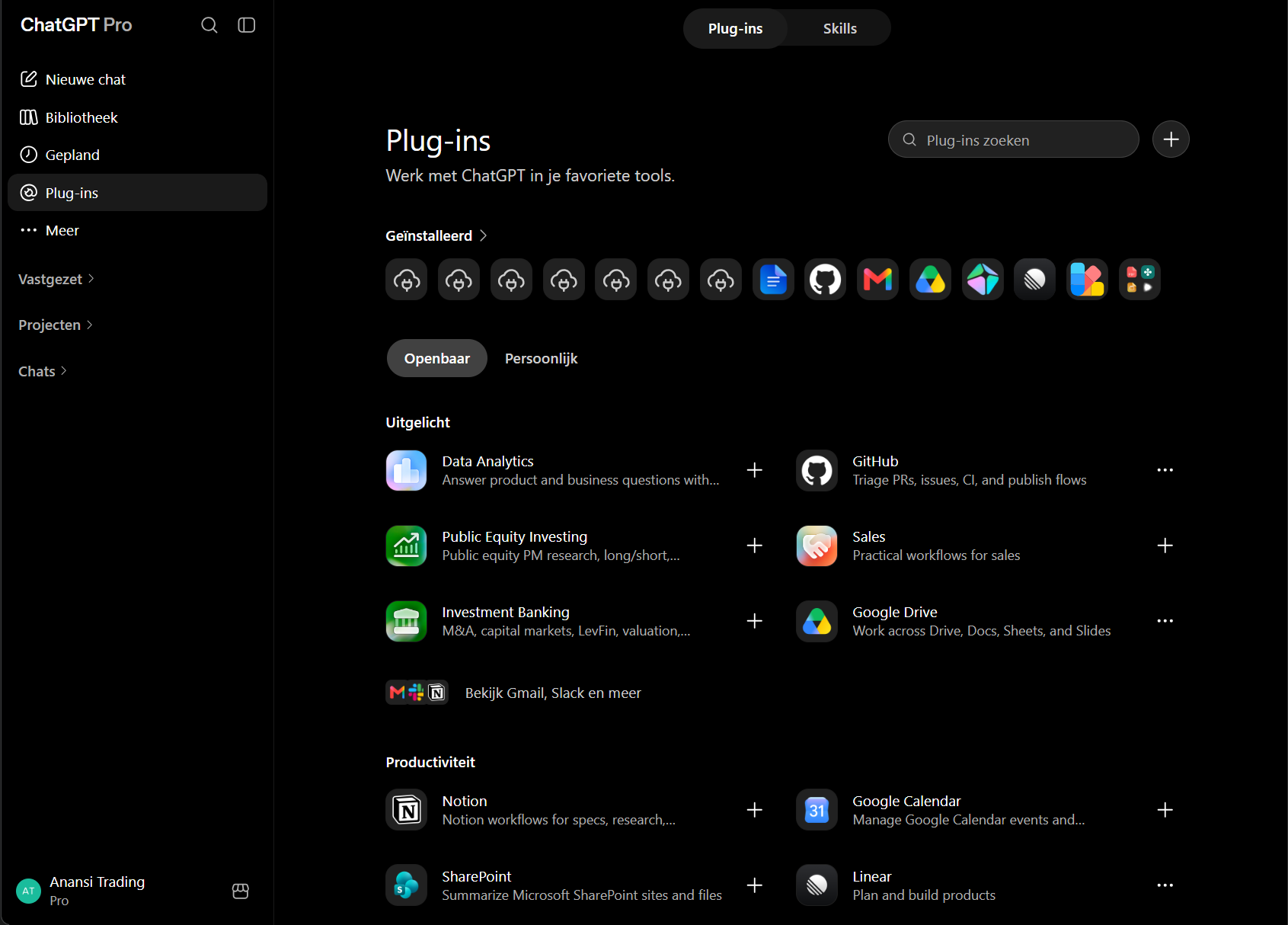Click the SharePoint icon
This screenshot has height=925, width=1288.
tap(407, 885)
